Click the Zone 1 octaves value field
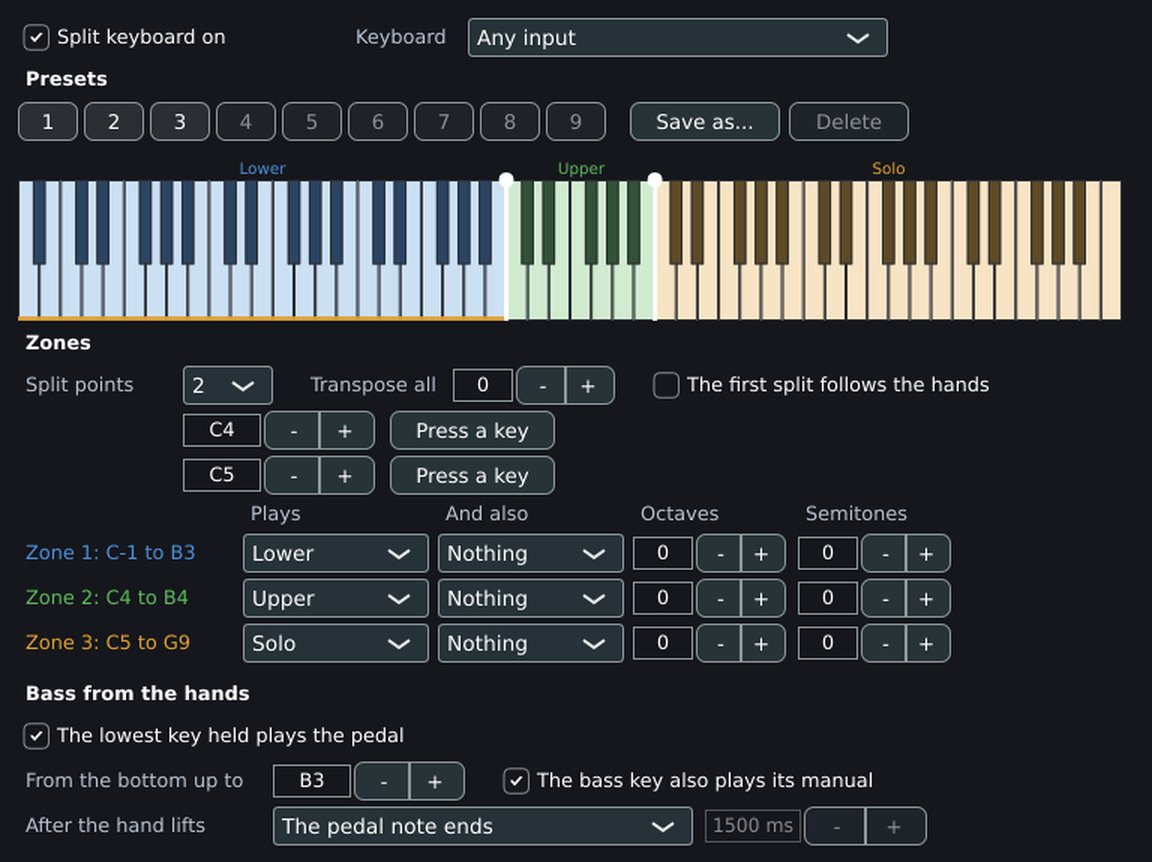 tap(663, 553)
